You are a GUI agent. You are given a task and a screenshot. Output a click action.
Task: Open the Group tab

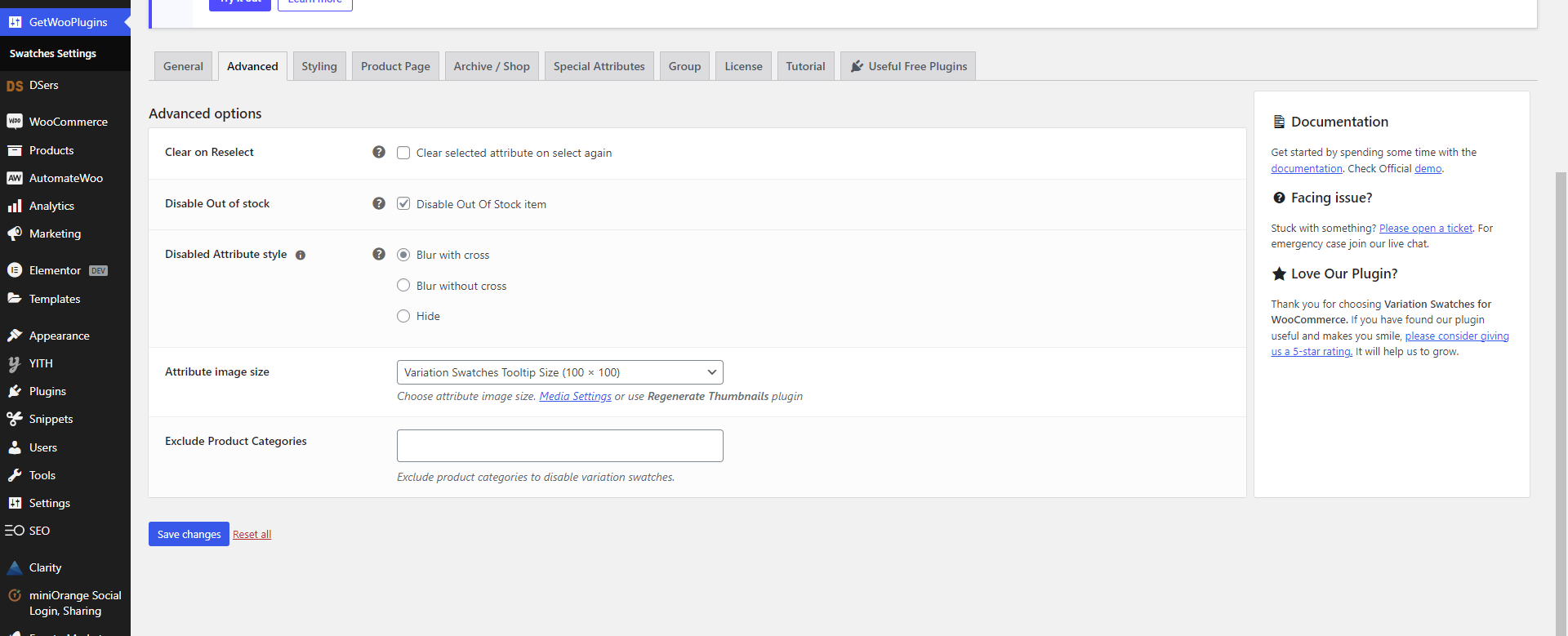point(684,66)
